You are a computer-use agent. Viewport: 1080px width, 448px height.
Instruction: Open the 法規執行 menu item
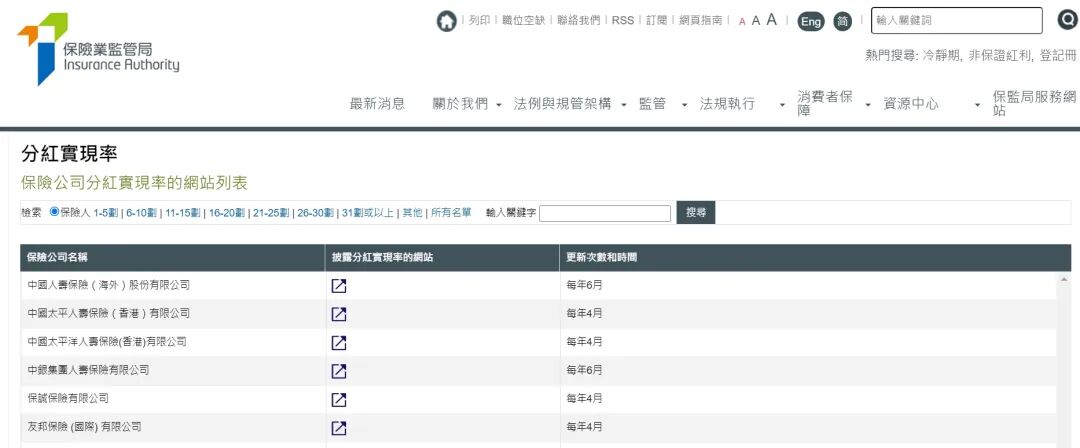pos(727,104)
